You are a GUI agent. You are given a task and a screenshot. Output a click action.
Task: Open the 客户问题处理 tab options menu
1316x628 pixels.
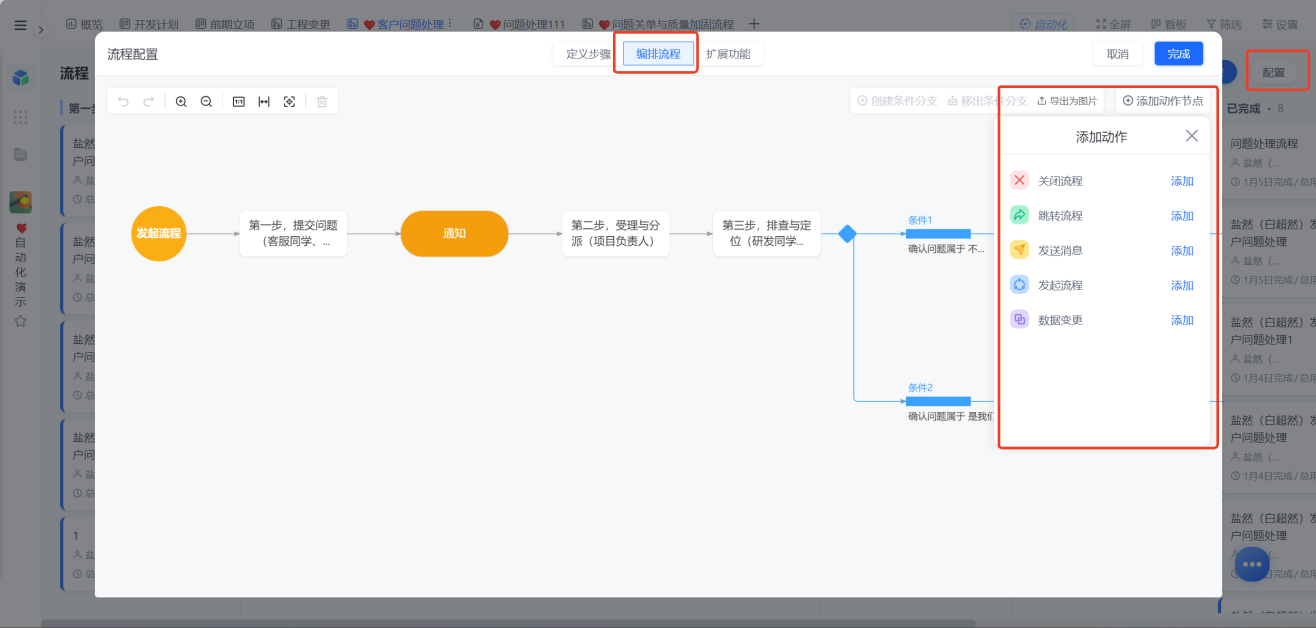click(x=450, y=24)
